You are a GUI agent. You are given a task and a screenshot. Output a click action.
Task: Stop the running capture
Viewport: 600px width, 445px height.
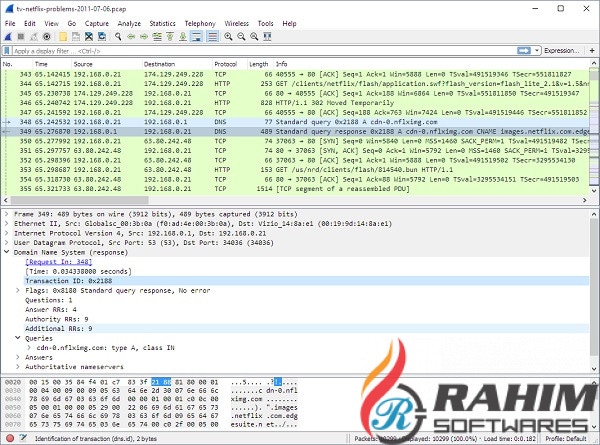point(21,37)
